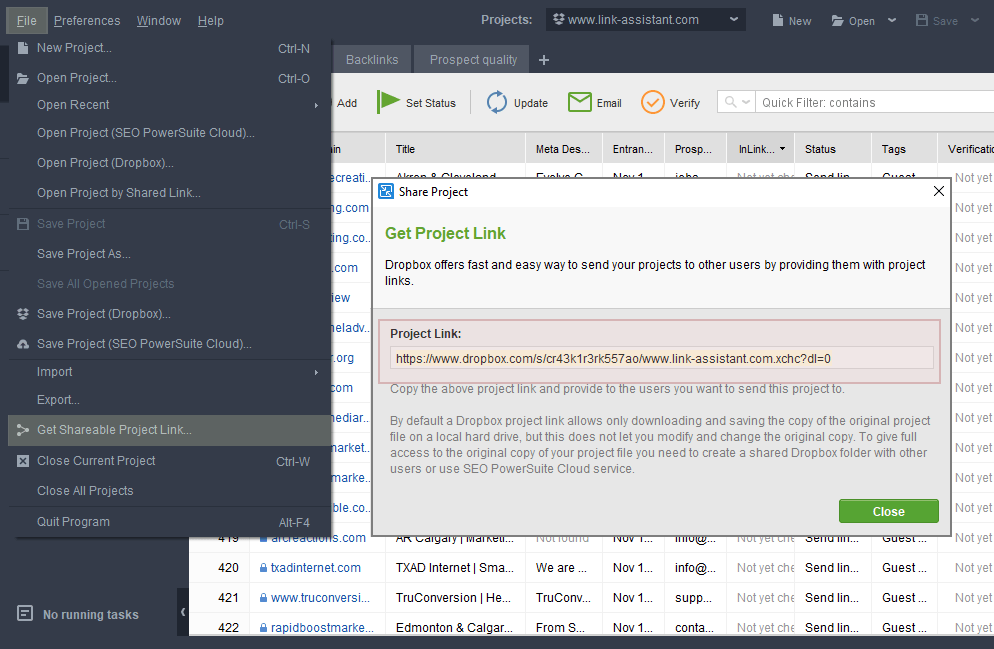Open the Window menu
This screenshot has width=994, height=649.
(158, 21)
